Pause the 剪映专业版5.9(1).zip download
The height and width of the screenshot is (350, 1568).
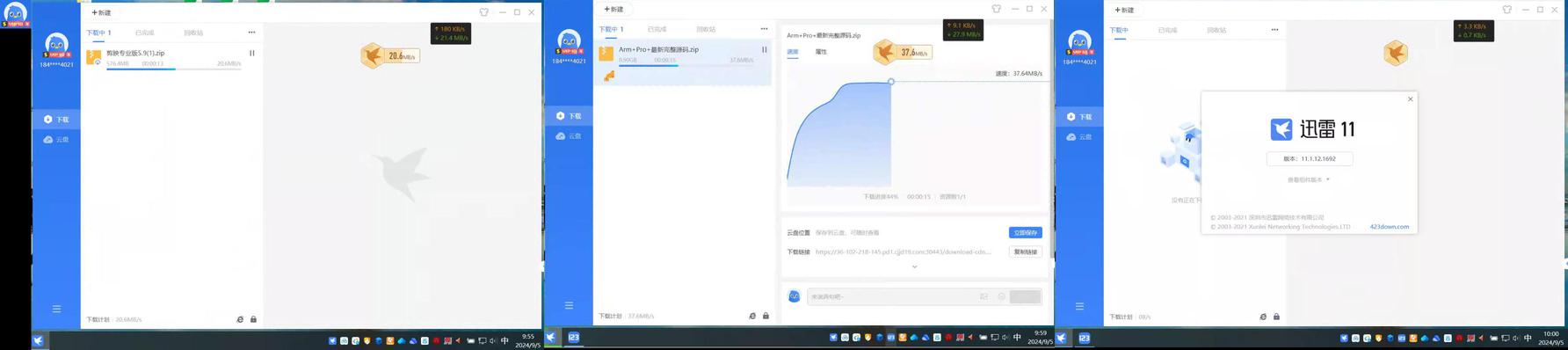click(x=252, y=53)
